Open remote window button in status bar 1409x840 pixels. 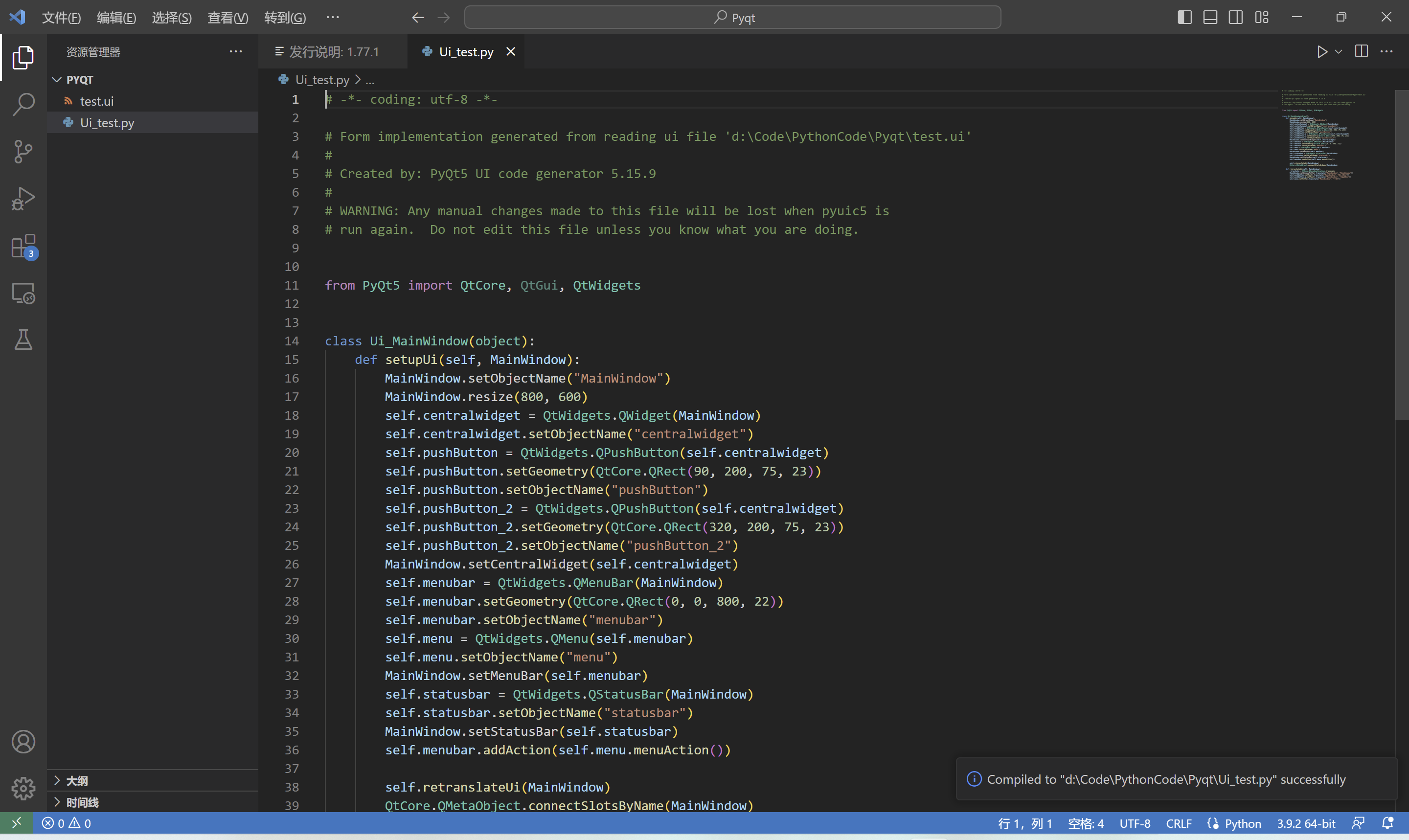tap(17, 822)
